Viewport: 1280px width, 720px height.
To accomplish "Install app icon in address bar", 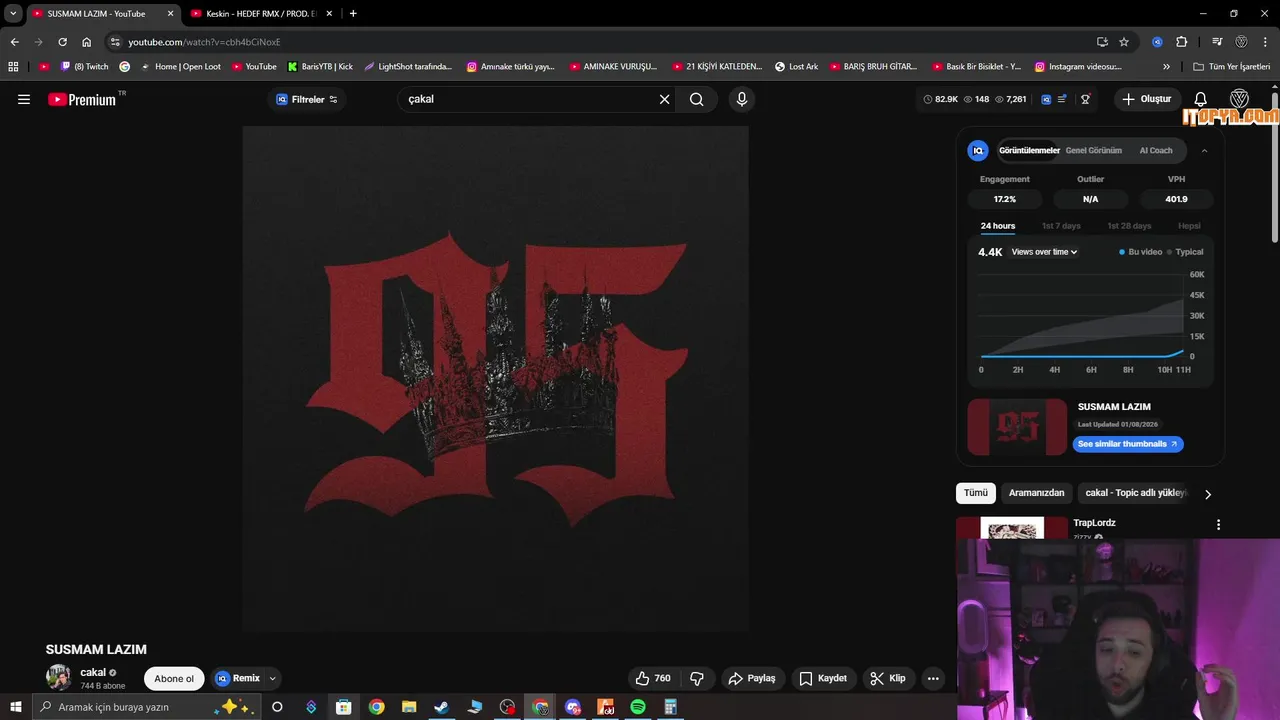I will 1102,42.
